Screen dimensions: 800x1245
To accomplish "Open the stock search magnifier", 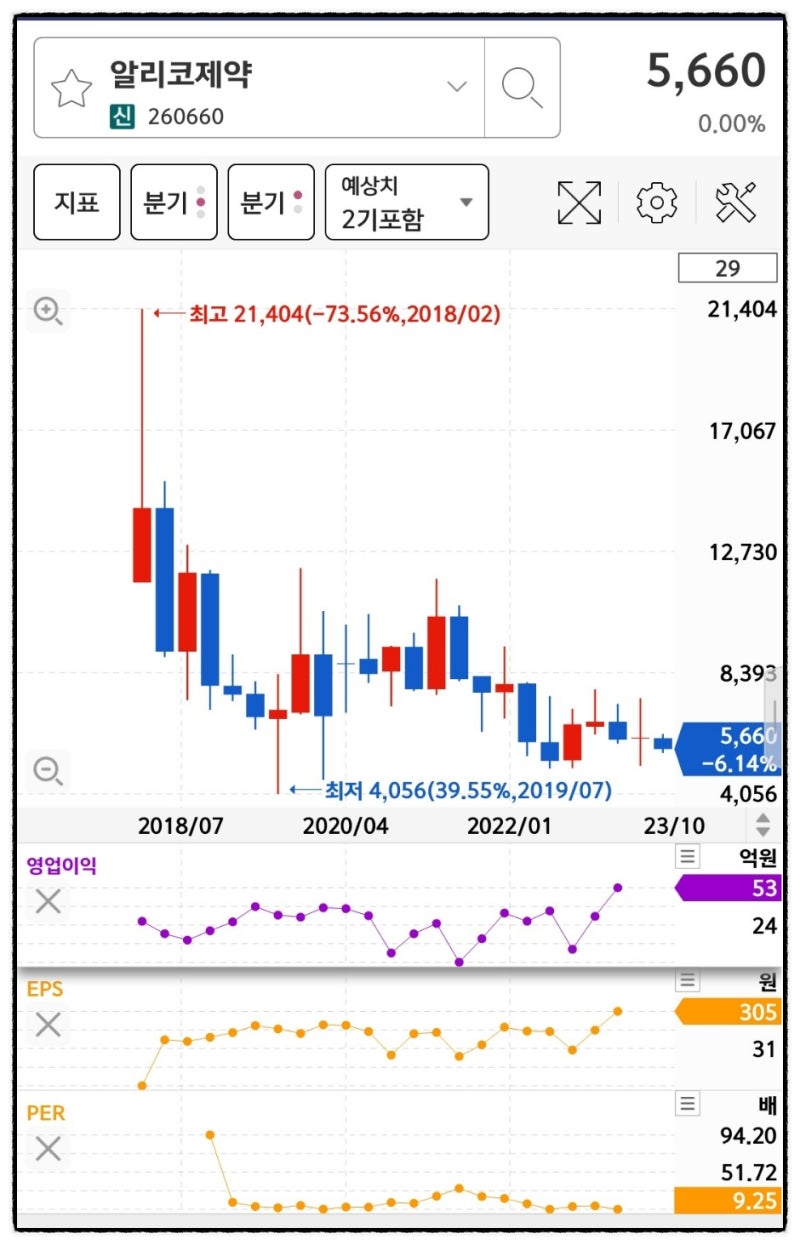I will 522,88.
